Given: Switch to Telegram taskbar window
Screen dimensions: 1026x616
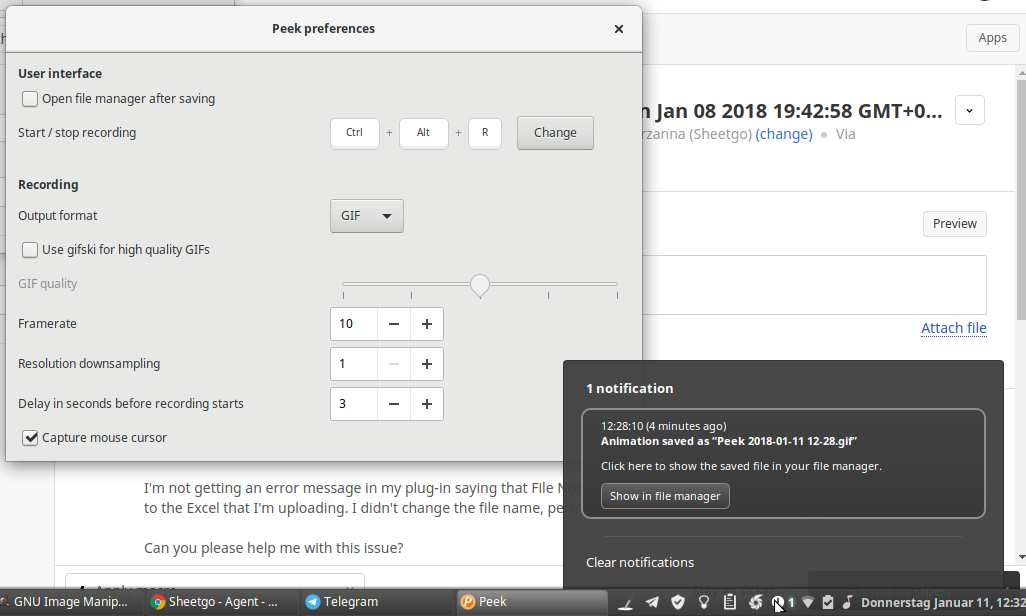Looking at the screenshot, I should [x=376, y=602].
